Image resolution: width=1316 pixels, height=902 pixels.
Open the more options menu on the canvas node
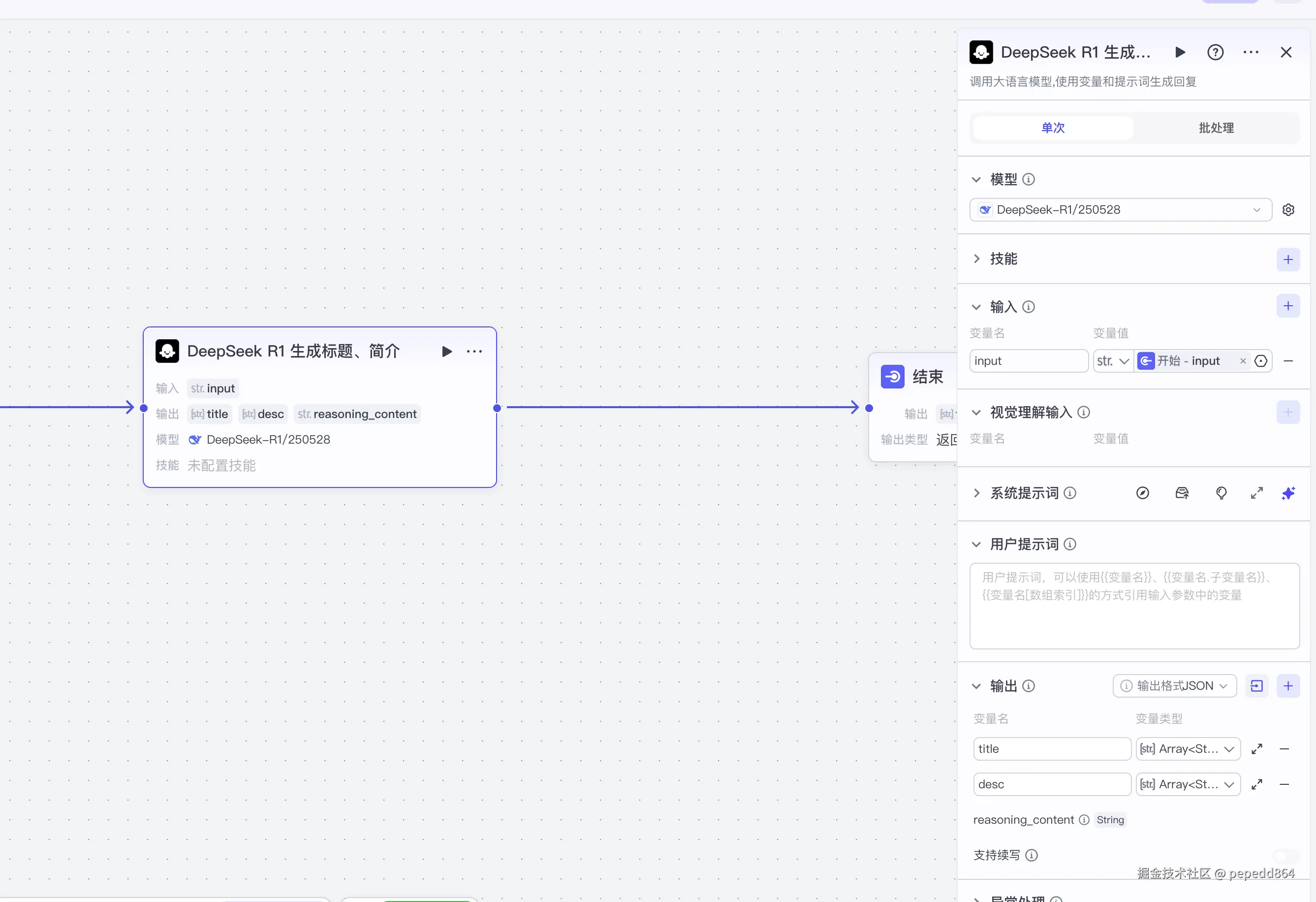pos(474,351)
